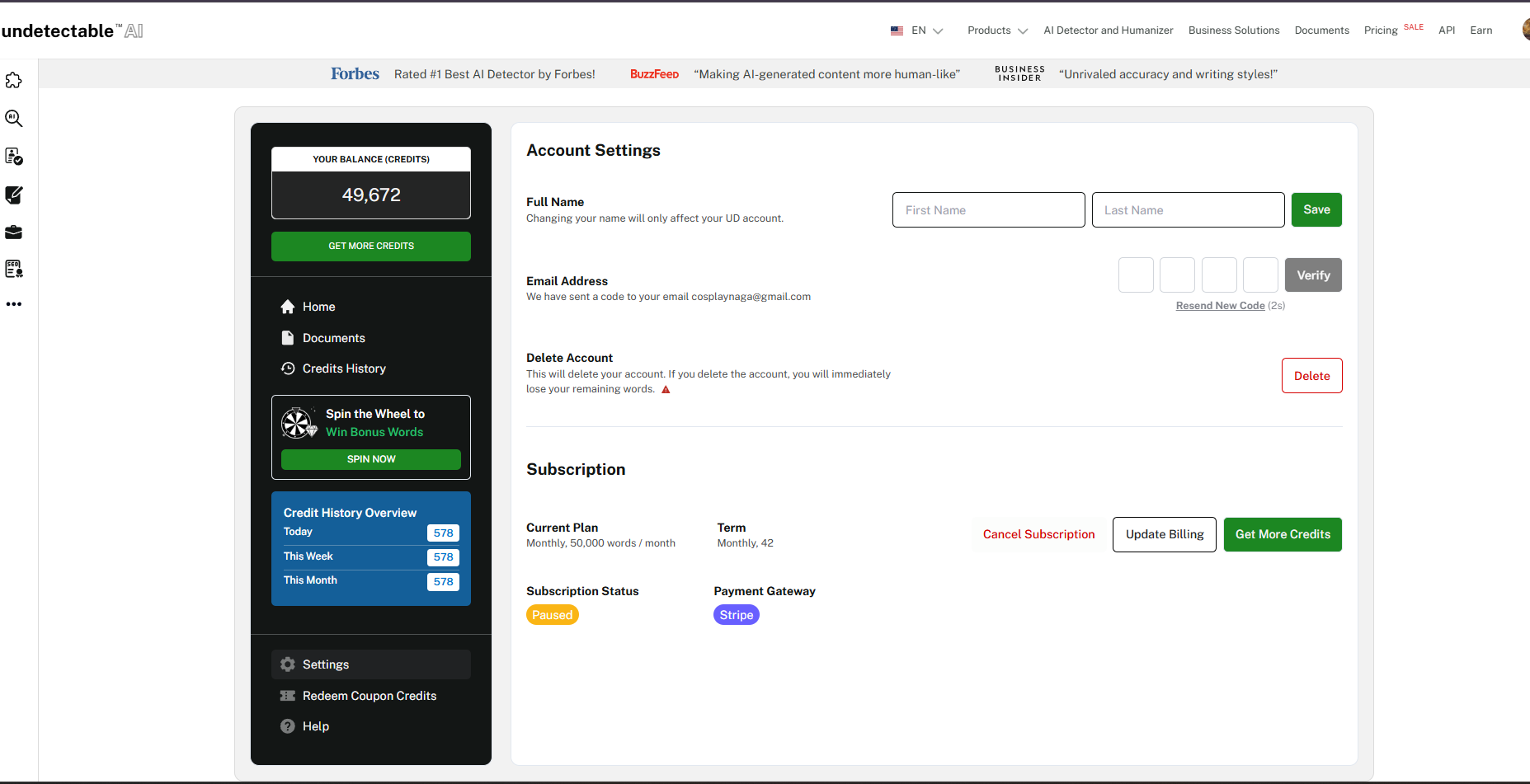The width and height of the screenshot is (1530, 784).
Task: Click the Update Billing button
Action: 1164,534
